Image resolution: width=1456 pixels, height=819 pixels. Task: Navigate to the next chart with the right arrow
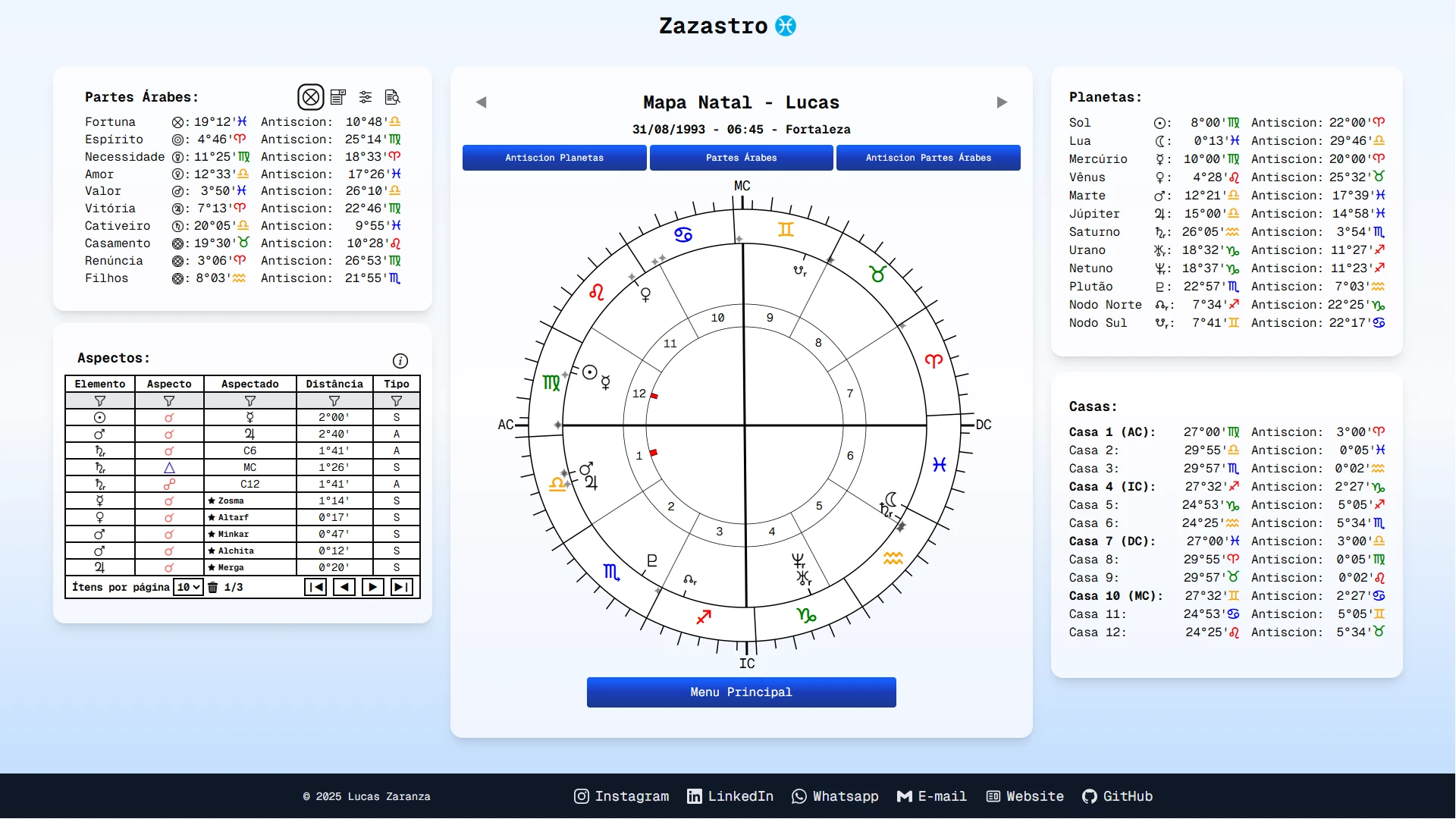point(1002,102)
